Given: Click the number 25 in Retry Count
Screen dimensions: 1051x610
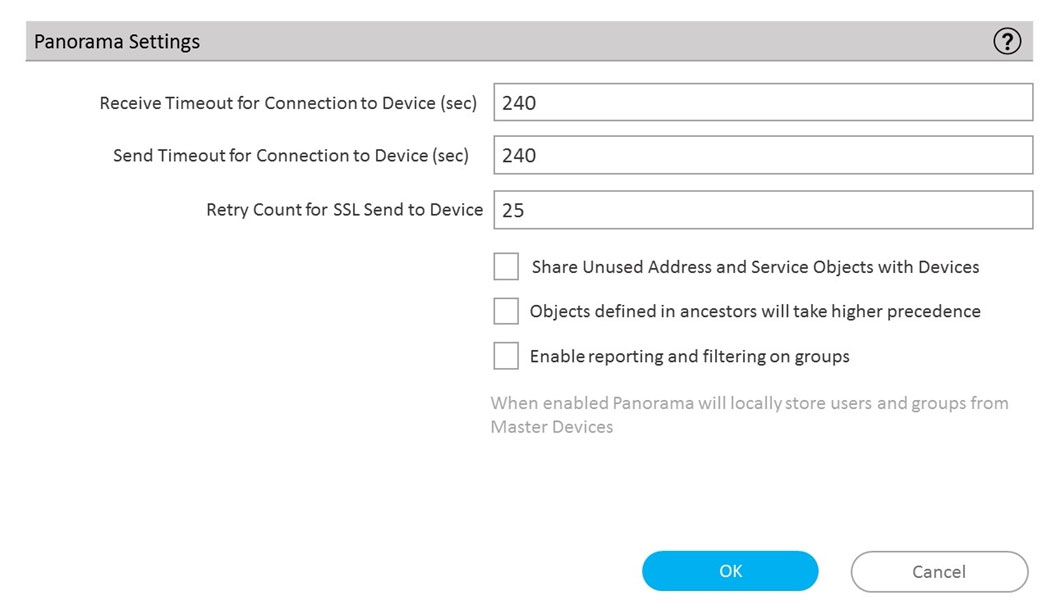Looking at the screenshot, I should [513, 210].
